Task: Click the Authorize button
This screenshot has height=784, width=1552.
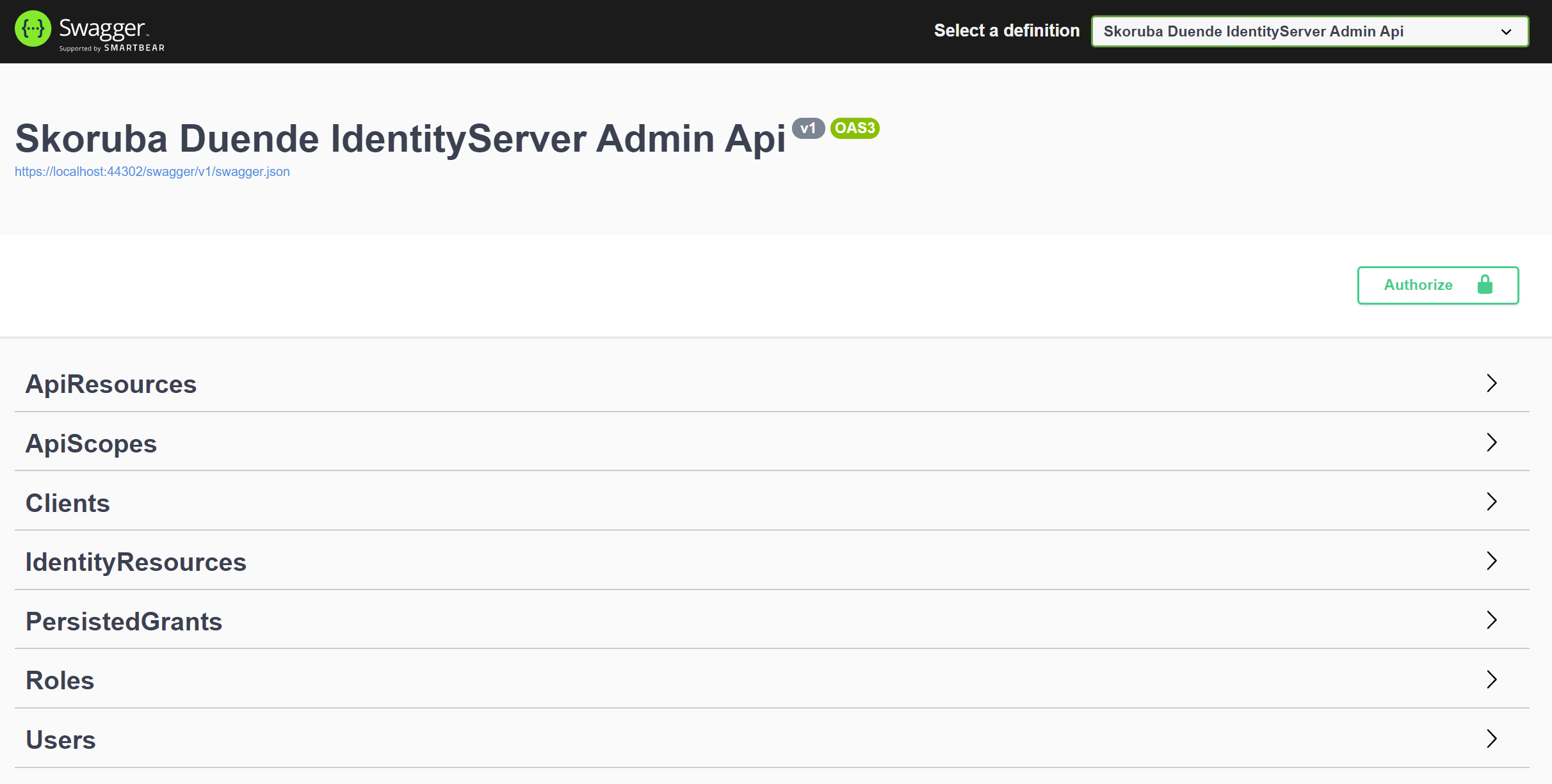Action: click(1438, 285)
